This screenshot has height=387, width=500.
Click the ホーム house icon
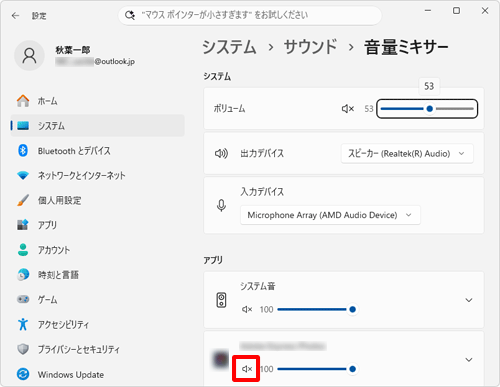(x=23, y=101)
